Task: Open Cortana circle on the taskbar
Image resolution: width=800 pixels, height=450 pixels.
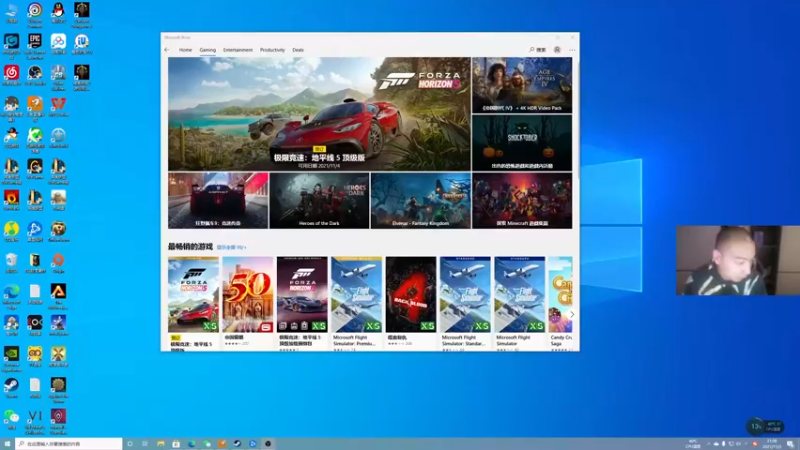Action: [x=130, y=444]
